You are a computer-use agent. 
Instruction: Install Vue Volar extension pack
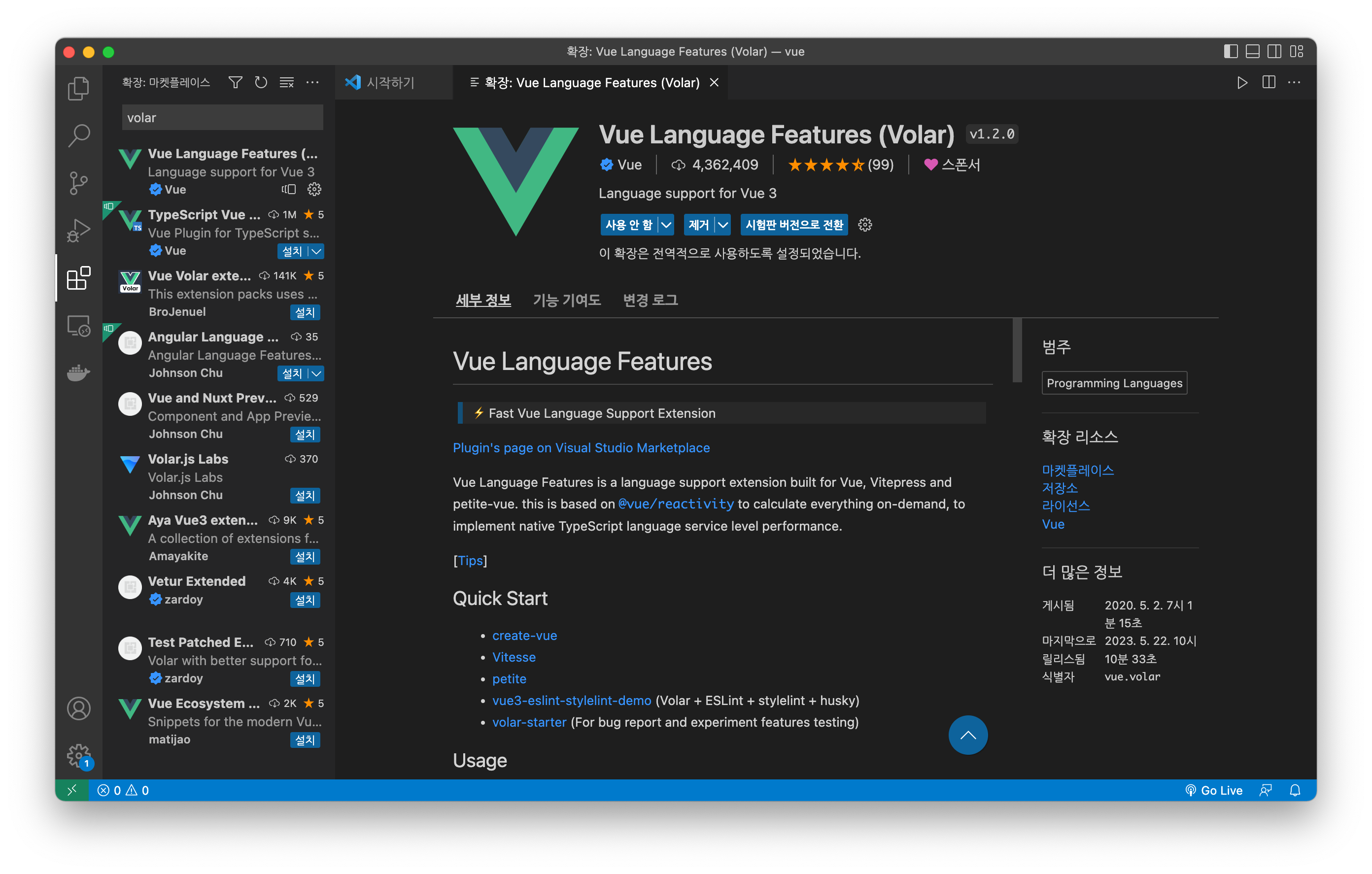(x=305, y=312)
